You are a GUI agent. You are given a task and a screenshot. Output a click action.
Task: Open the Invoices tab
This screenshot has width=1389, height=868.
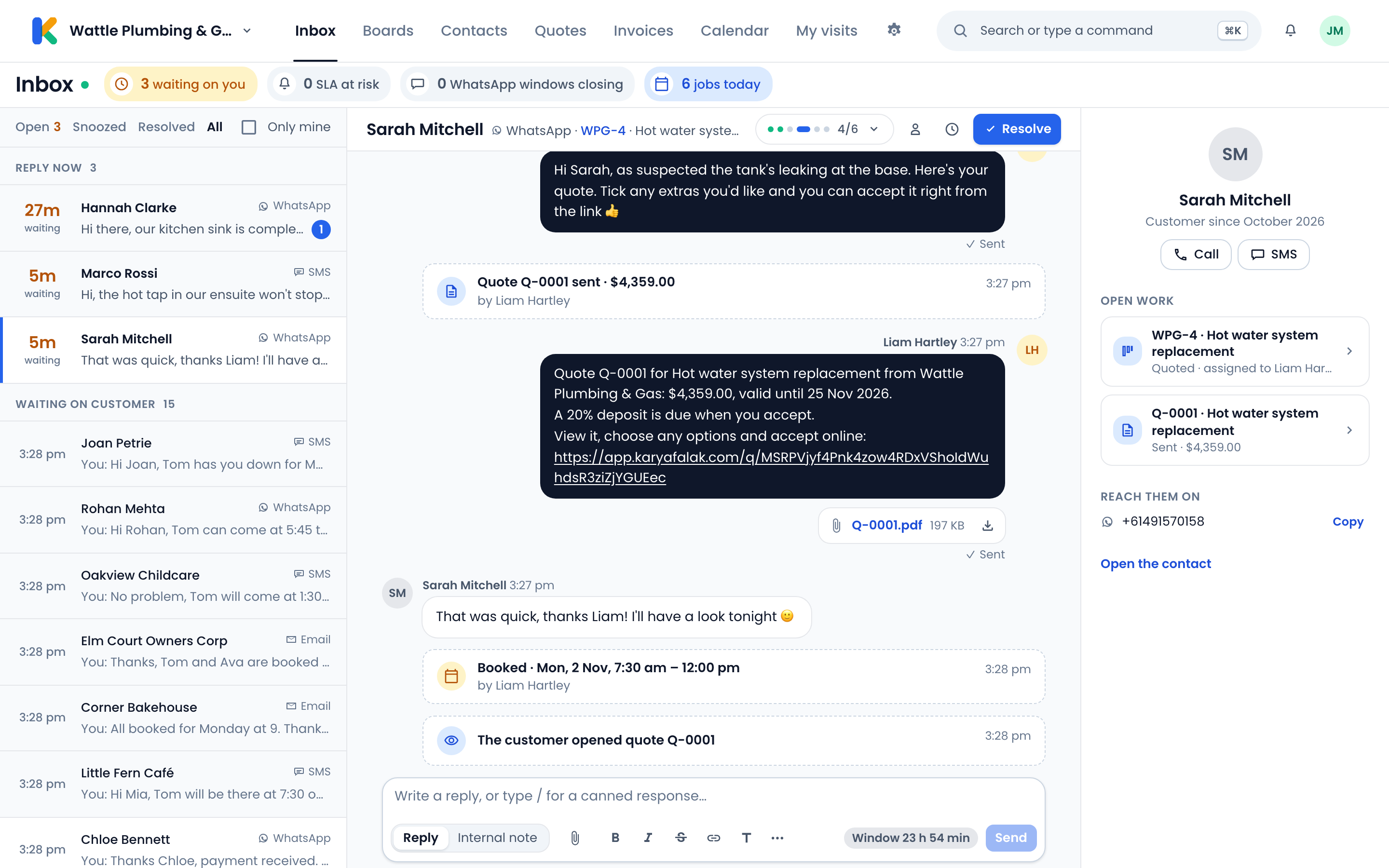click(x=643, y=30)
